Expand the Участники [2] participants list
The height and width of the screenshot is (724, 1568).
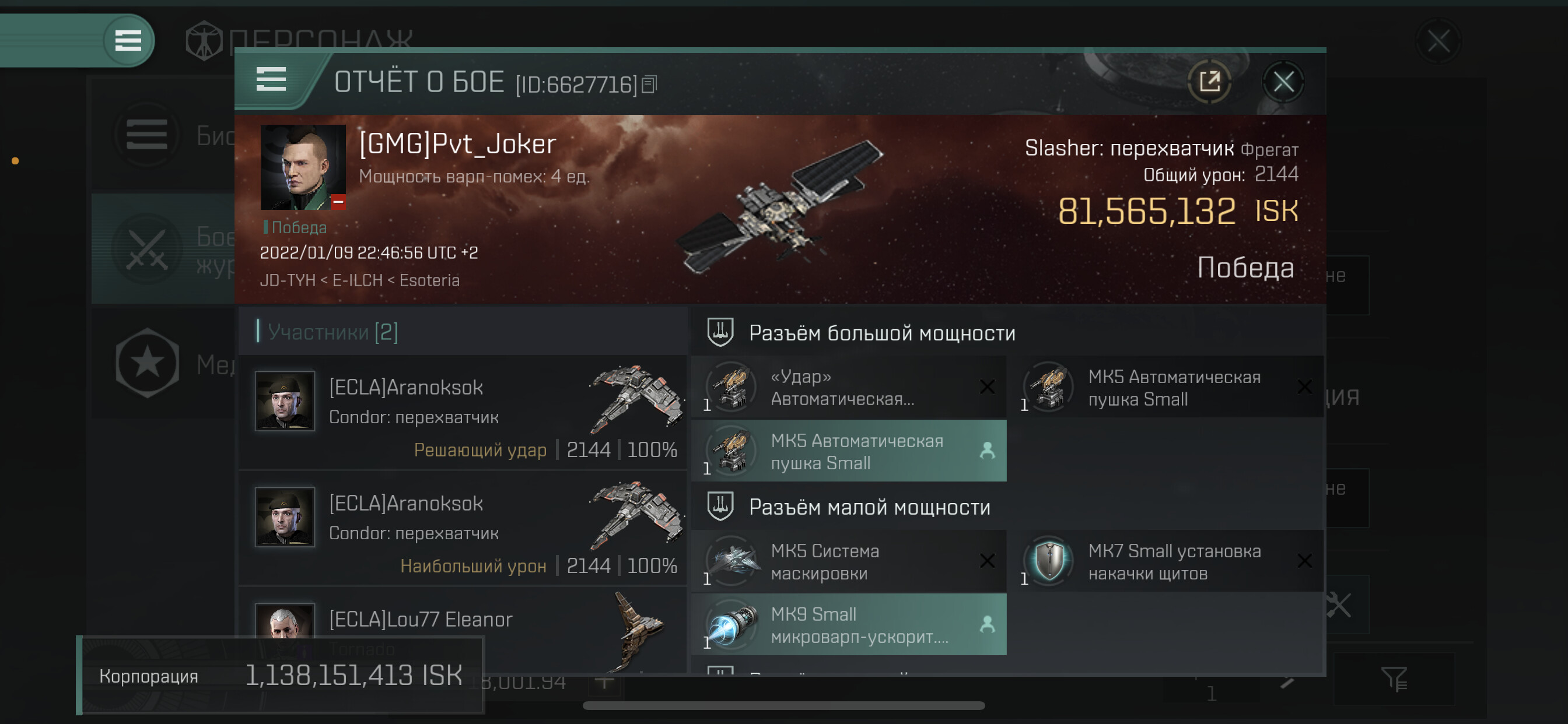pos(332,332)
